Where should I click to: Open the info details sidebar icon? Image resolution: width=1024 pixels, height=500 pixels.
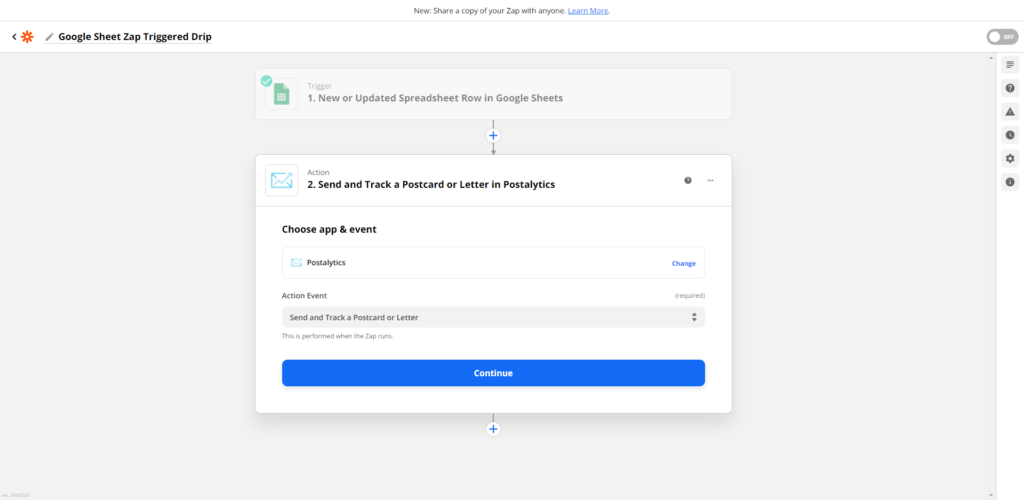(x=1010, y=182)
